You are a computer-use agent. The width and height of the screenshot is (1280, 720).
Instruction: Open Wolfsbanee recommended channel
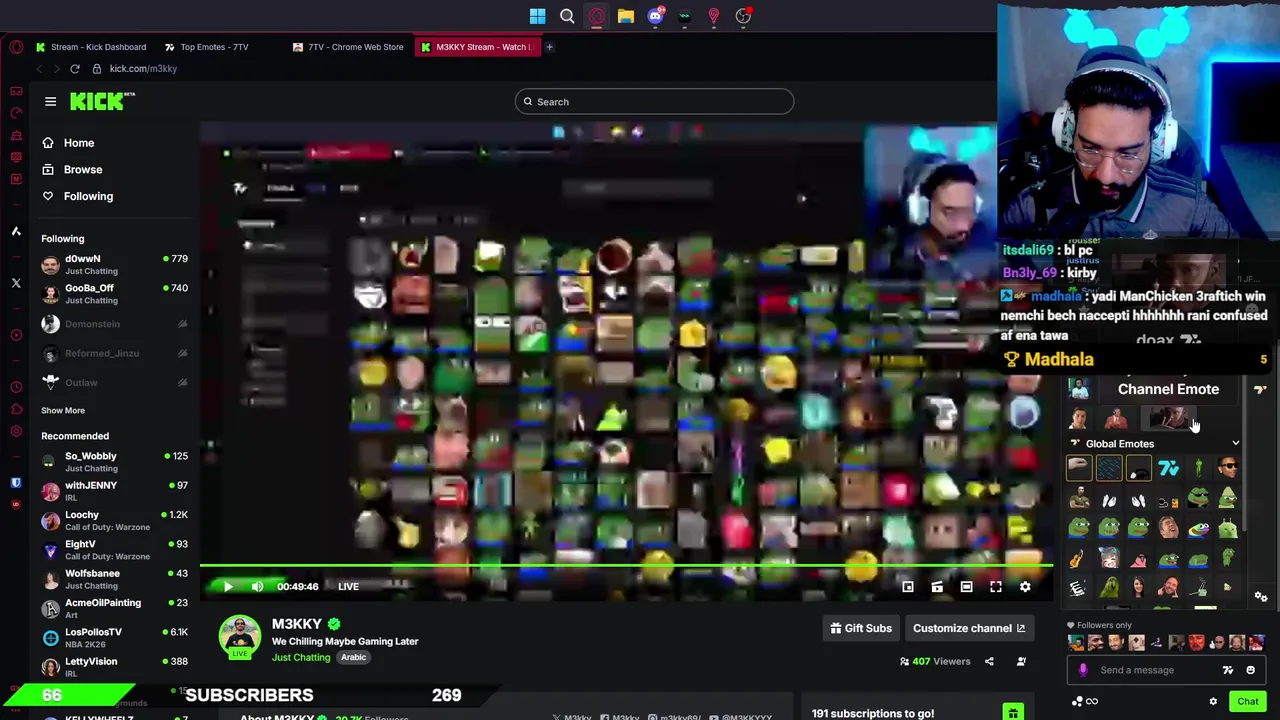coord(114,579)
